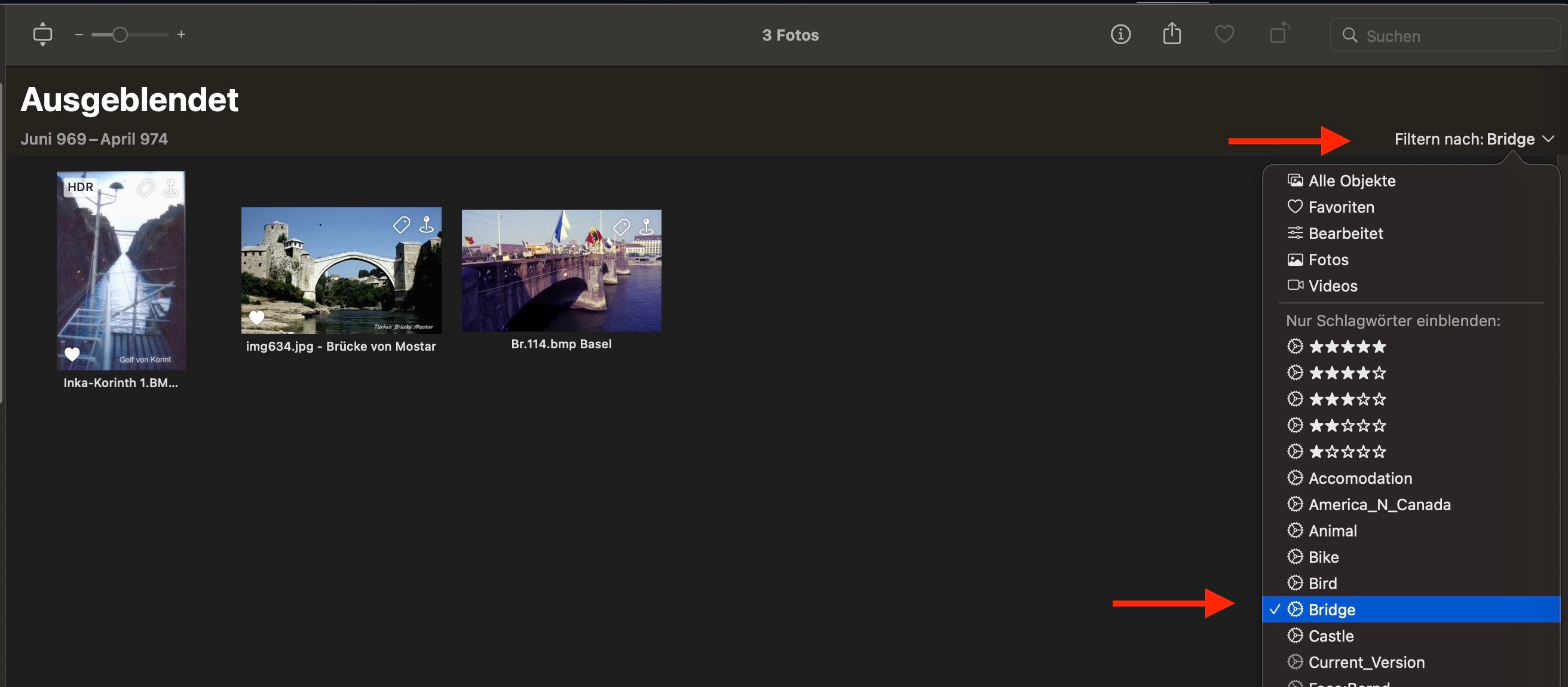Click the aspect ratio view icon
The image size is (1568, 687).
42,35
